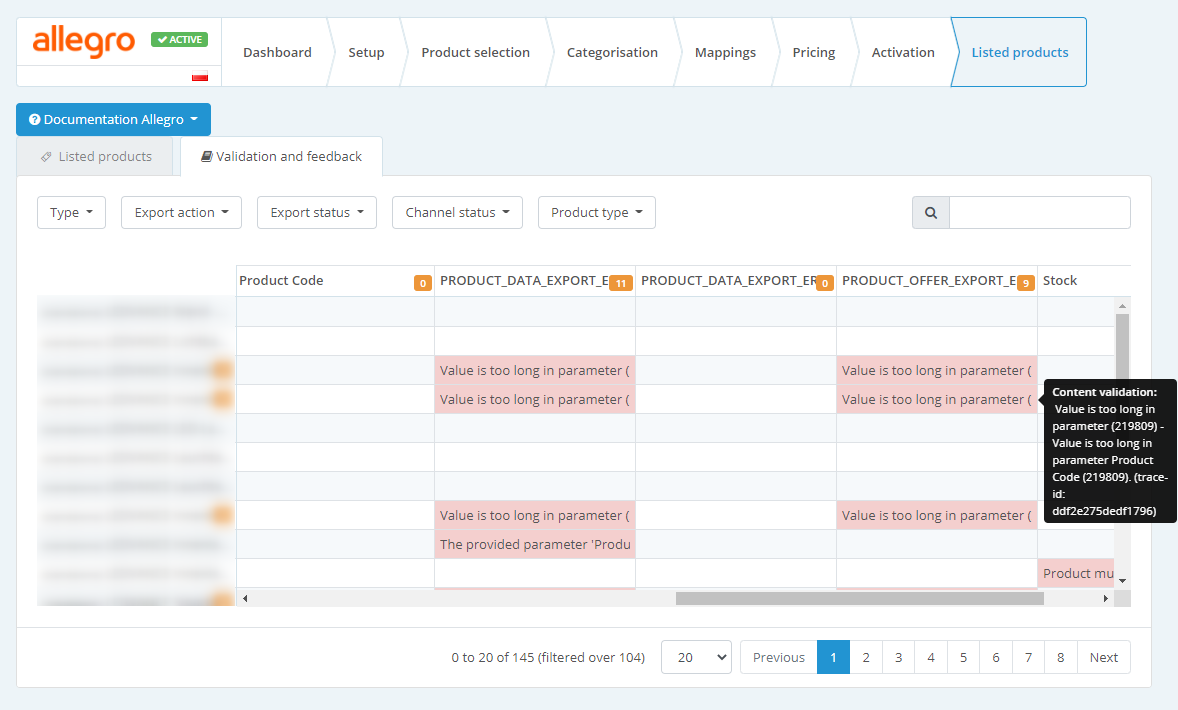1178x710 pixels.
Task: Go to the Next page
Action: coord(1103,657)
